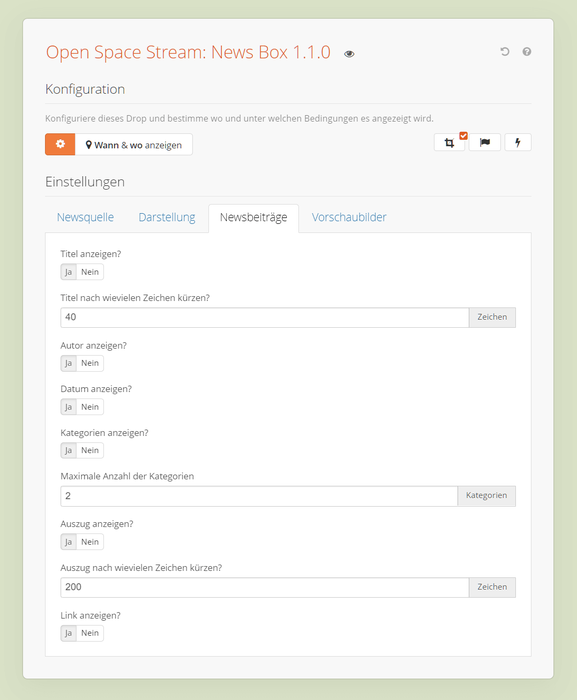Click 'Zeichen' suffix of excerpt length field
The height and width of the screenshot is (700, 577).
(492, 588)
